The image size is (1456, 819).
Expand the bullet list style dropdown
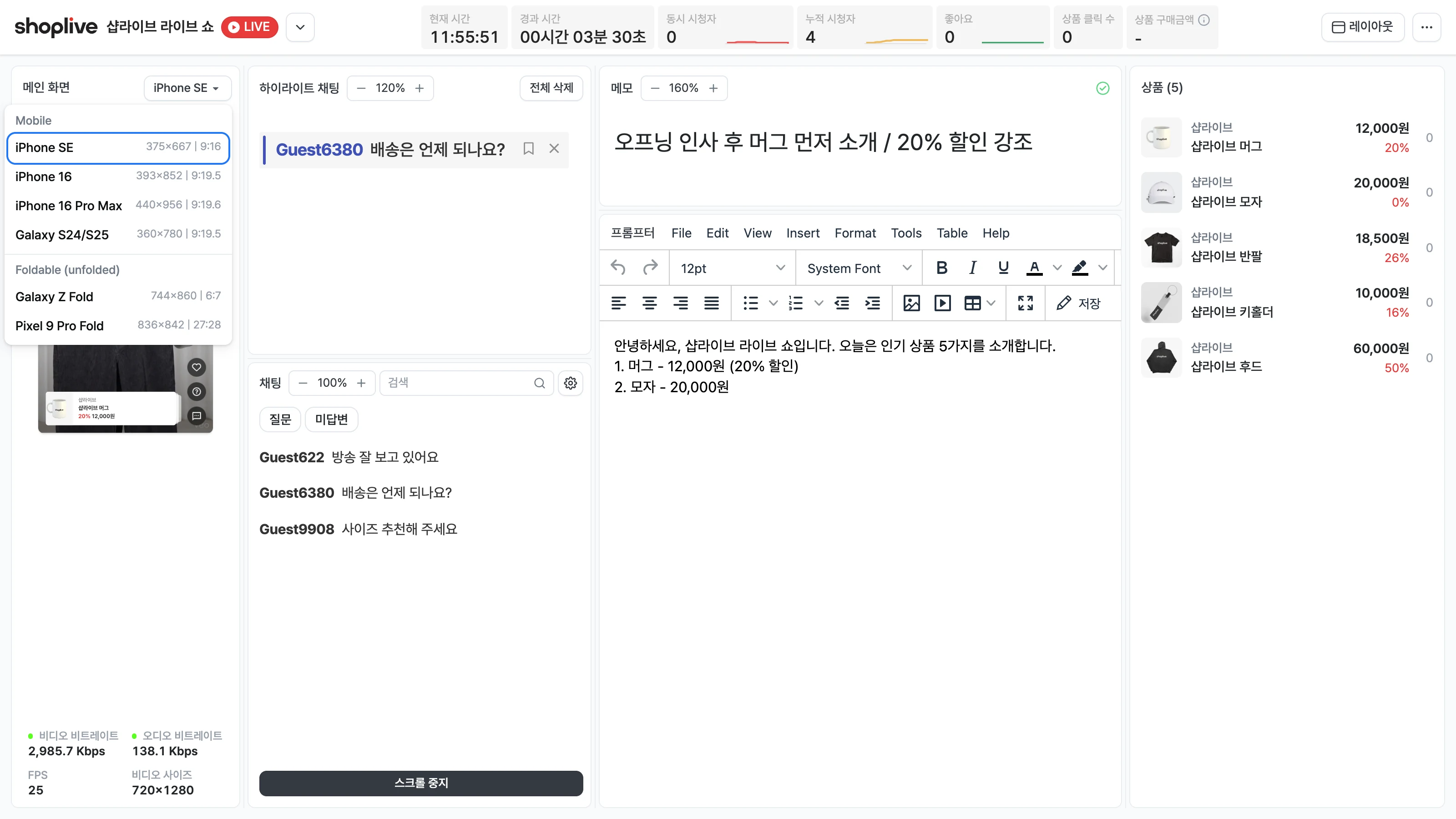pyautogui.click(x=773, y=303)
